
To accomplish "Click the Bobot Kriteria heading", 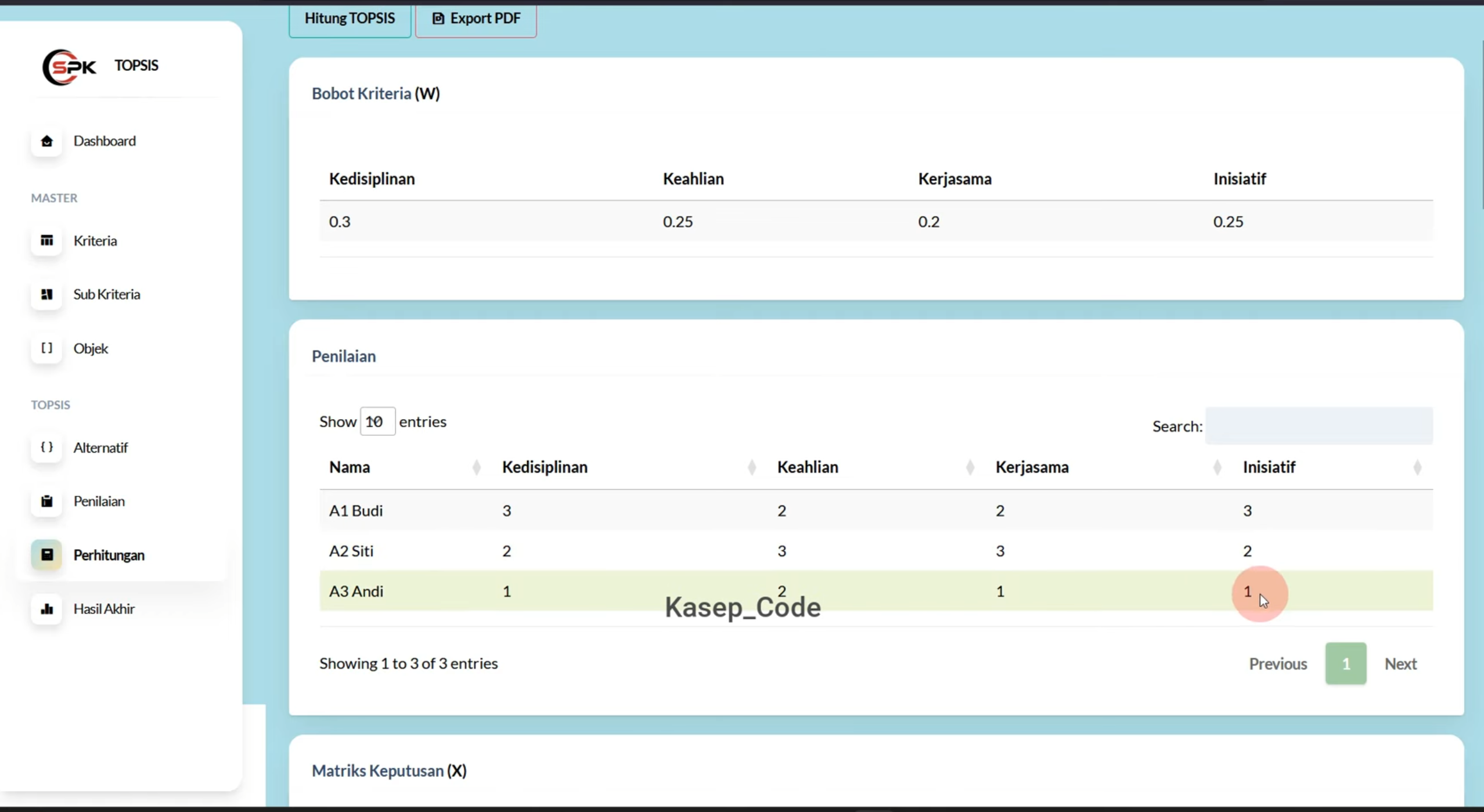I will tap(376, 93).
